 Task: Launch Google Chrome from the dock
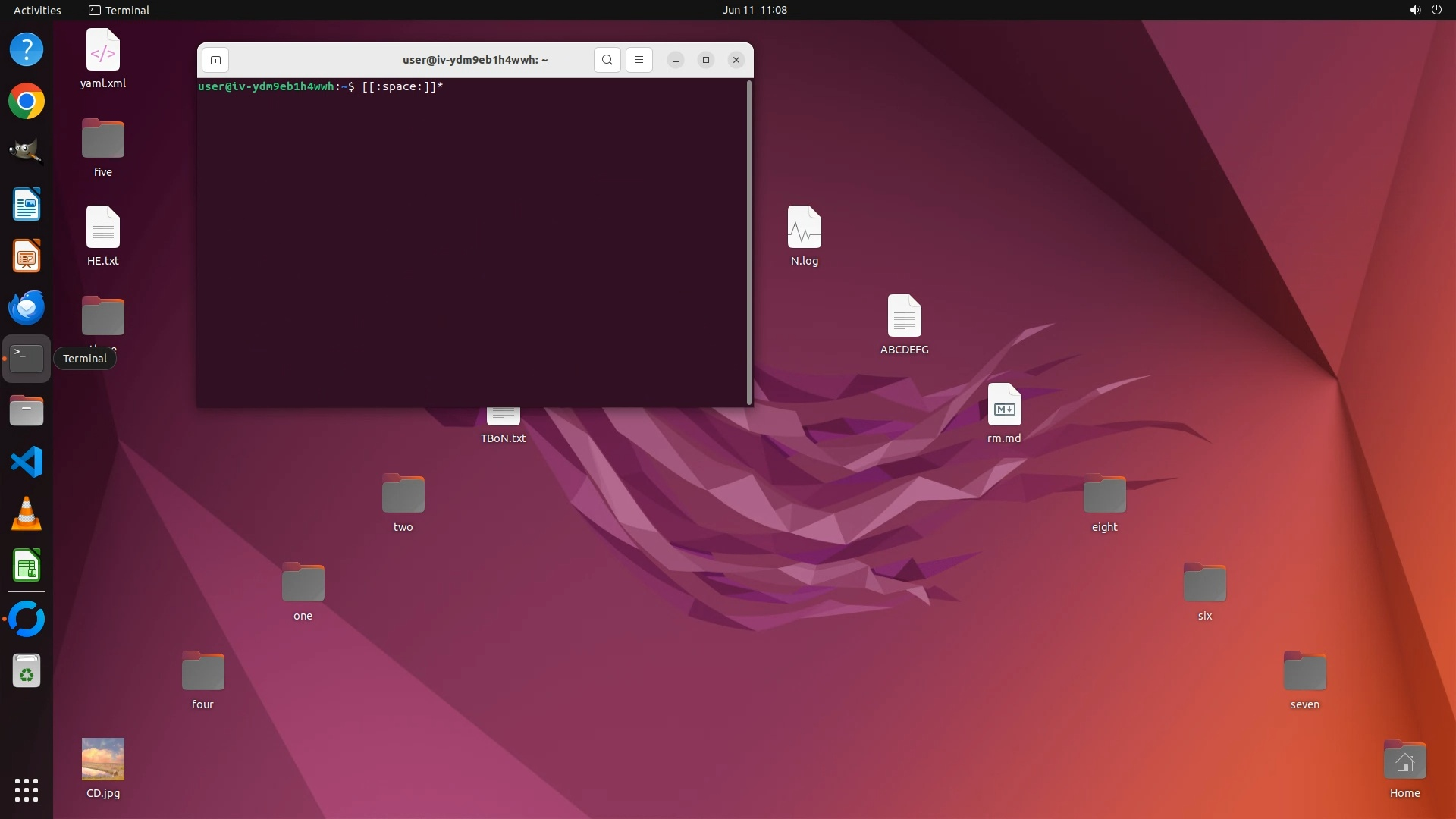click(x=27, y=102)
